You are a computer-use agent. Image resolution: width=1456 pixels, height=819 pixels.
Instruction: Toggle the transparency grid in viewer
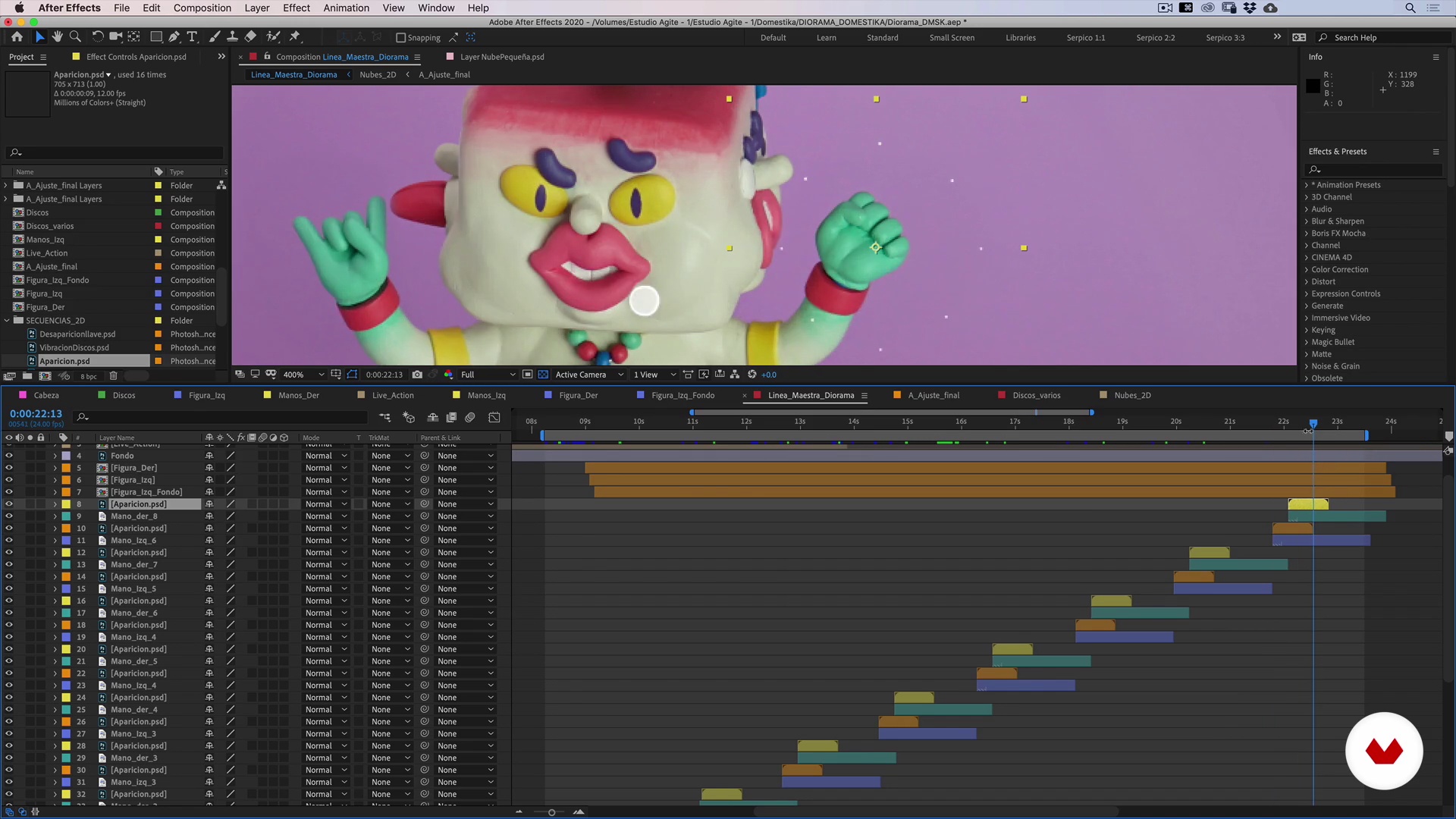point(543,375)
